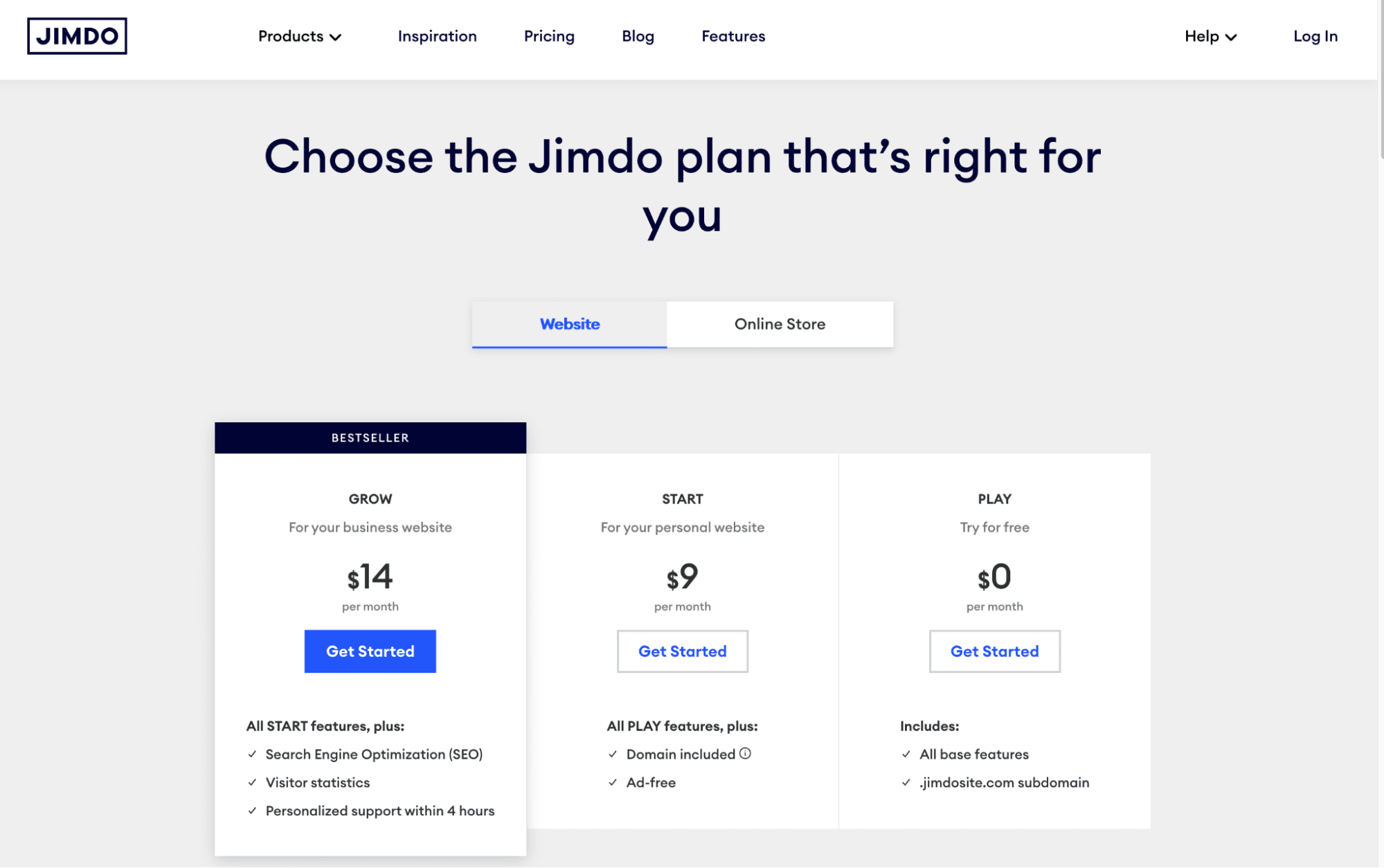Click Get Started for START plan
The width and height of the screenshot is (1384, 868).
[x=682, y=651]
